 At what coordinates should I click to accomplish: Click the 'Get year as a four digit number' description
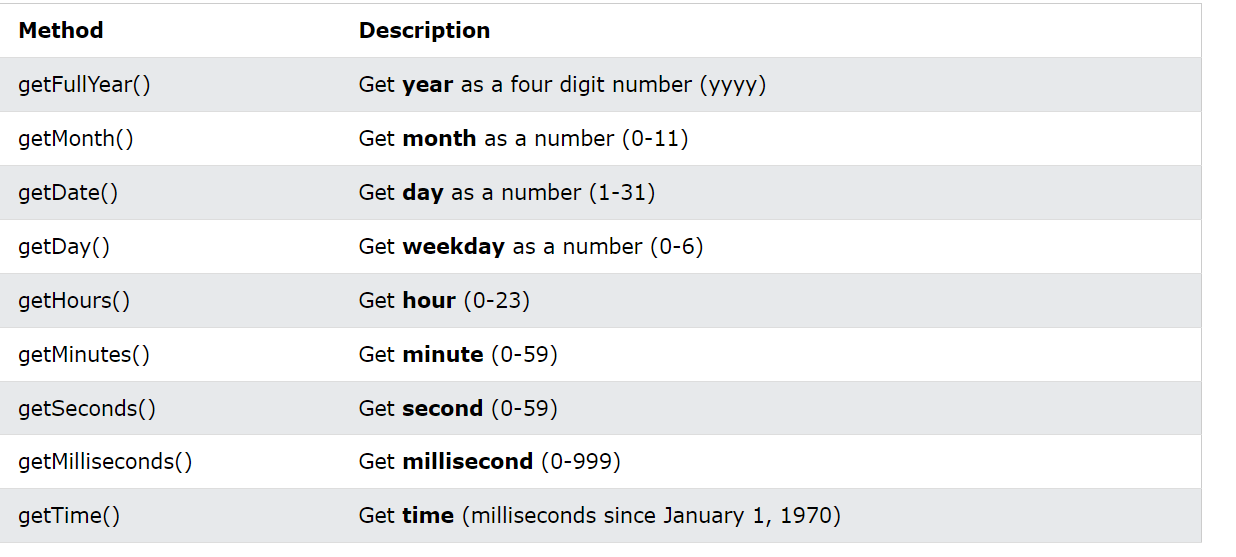[x=562, y=85]
